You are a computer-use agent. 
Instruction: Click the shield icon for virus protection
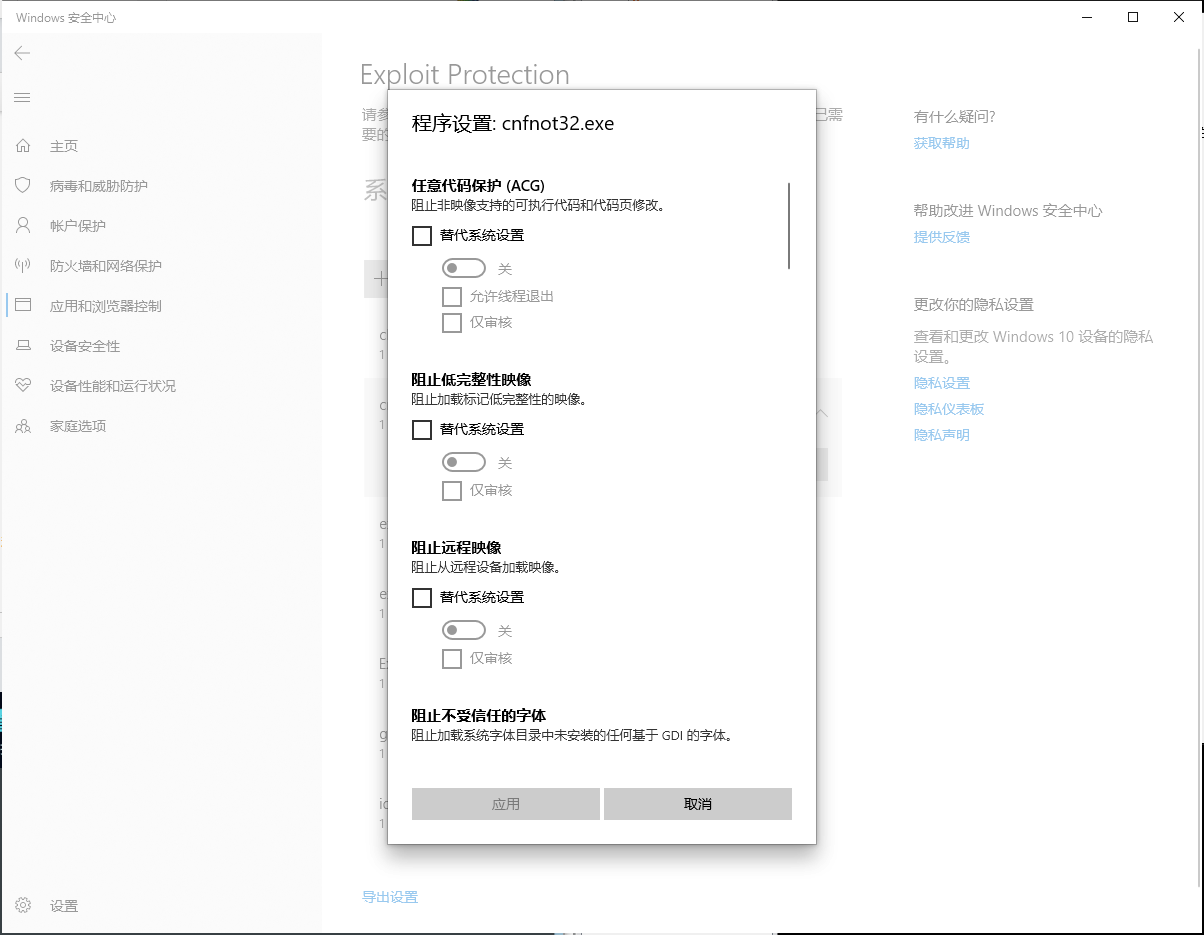click(23, 186)
